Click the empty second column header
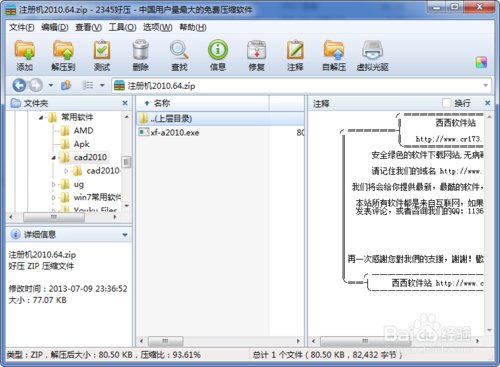Viewport: 500px width, 367px height. pos(286,103)
